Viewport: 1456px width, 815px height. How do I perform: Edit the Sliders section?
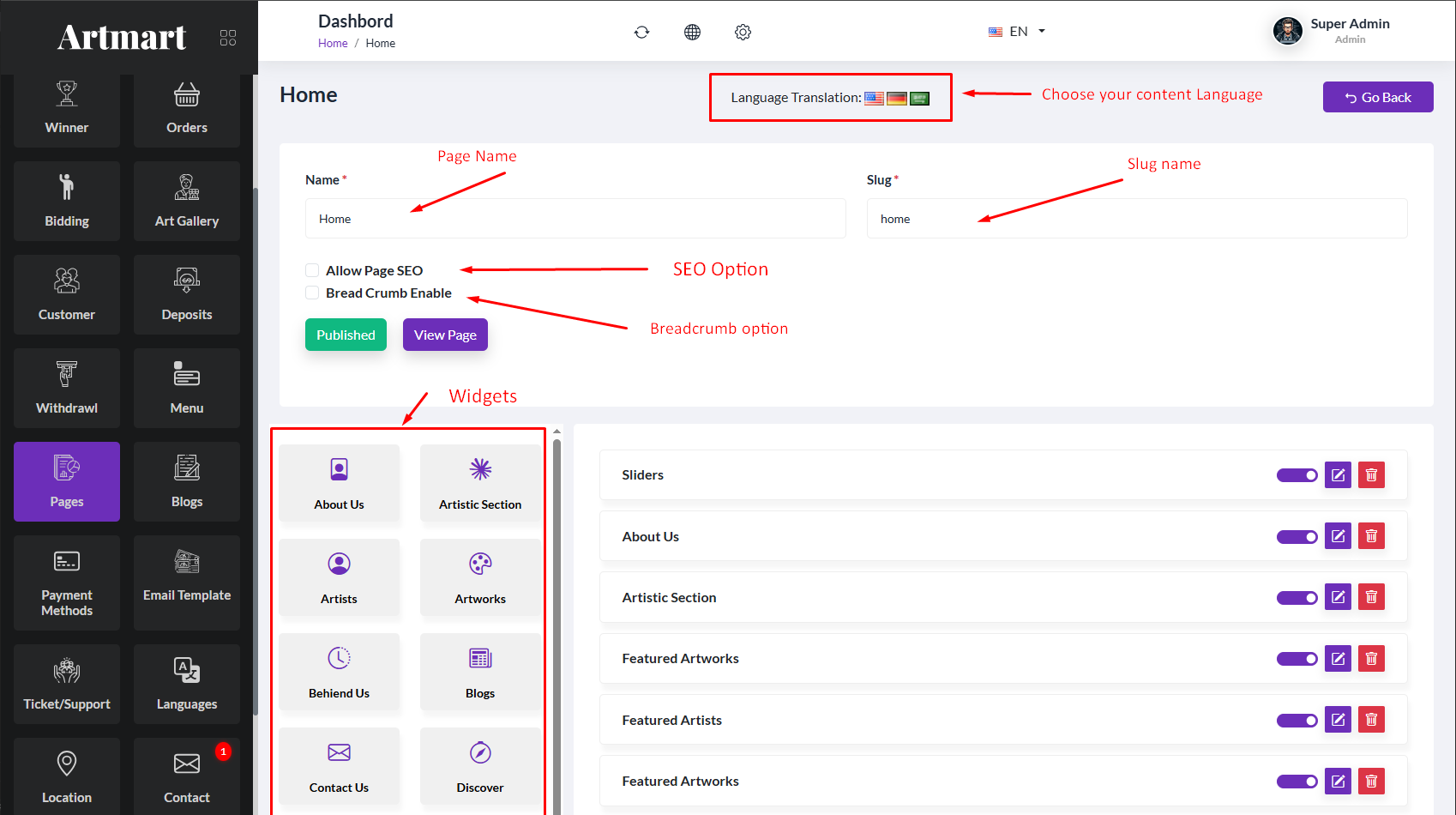pos(1338,474)
